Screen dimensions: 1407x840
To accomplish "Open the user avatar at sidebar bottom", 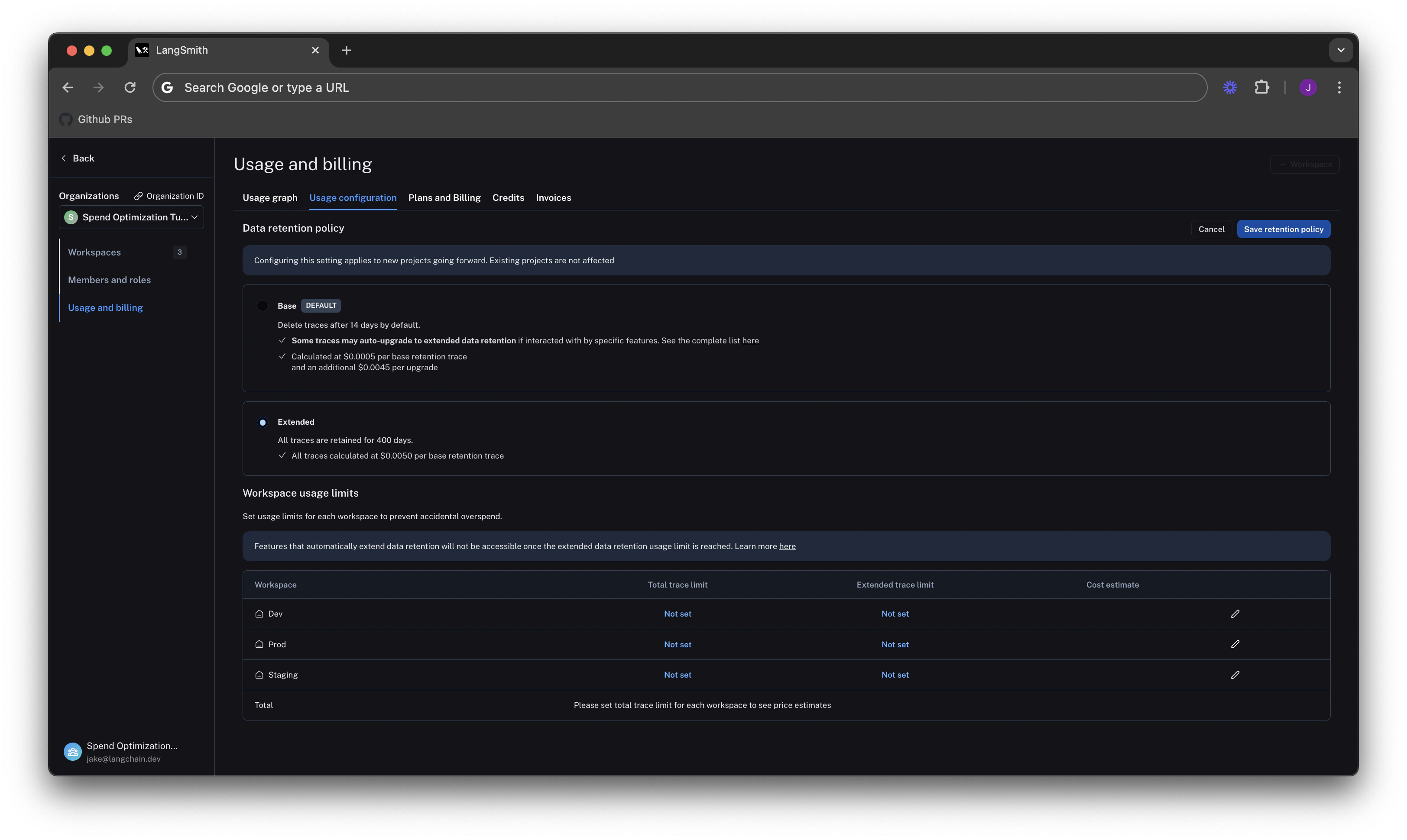I will tap(72, 752).
